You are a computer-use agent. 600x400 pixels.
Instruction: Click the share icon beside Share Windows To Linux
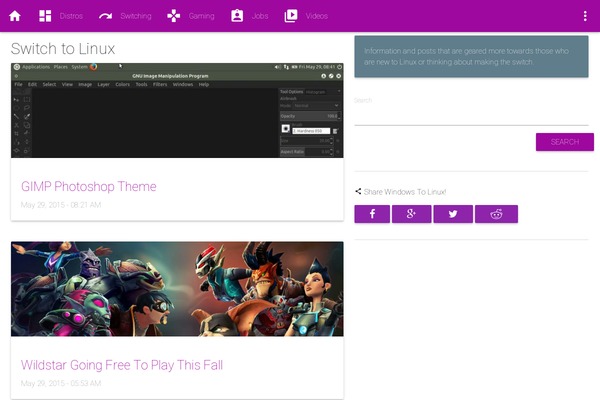tap(358, 191)
